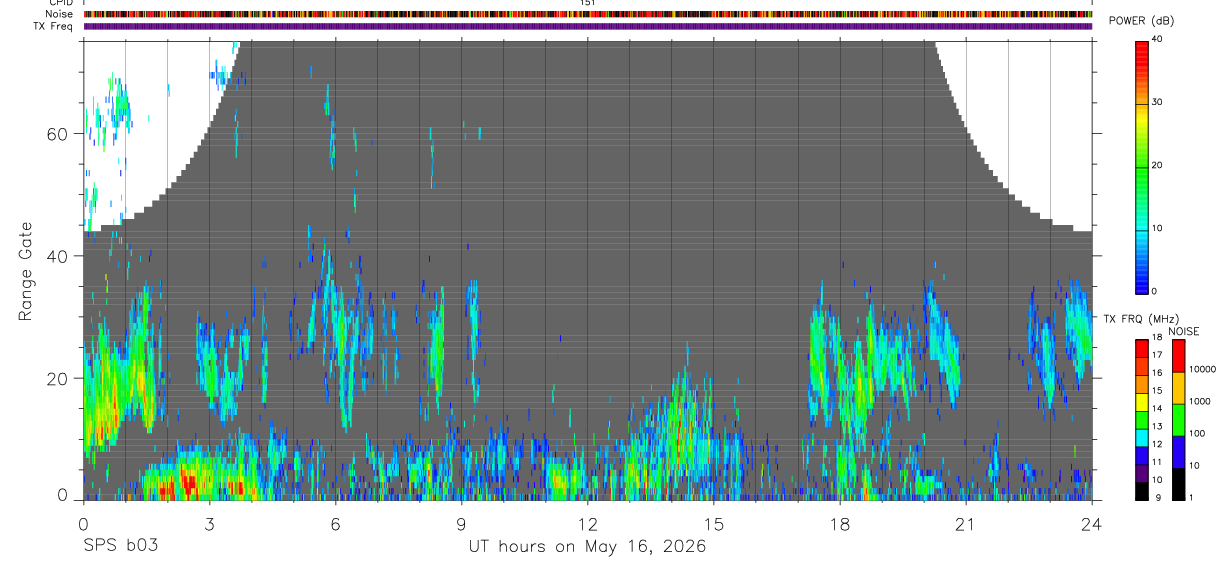Image resolution: width=1228 pixels, height=567 pixels.
Task: Click the 18 MHz red frequency swatch
Action: tap(1142, 346)
